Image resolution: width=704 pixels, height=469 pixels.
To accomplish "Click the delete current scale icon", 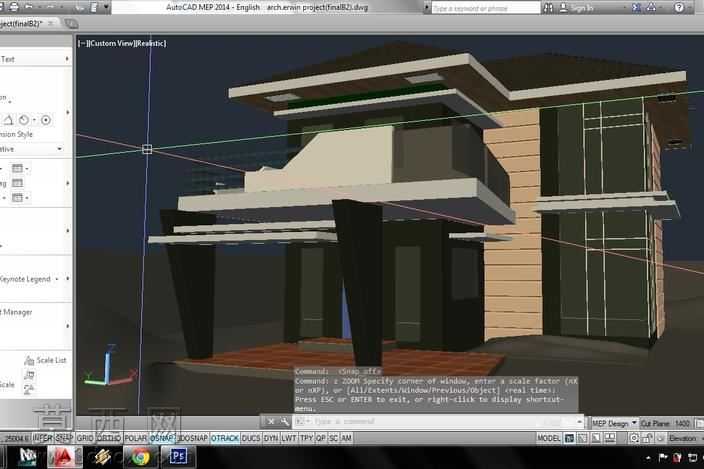I will [x=29, y=389].
